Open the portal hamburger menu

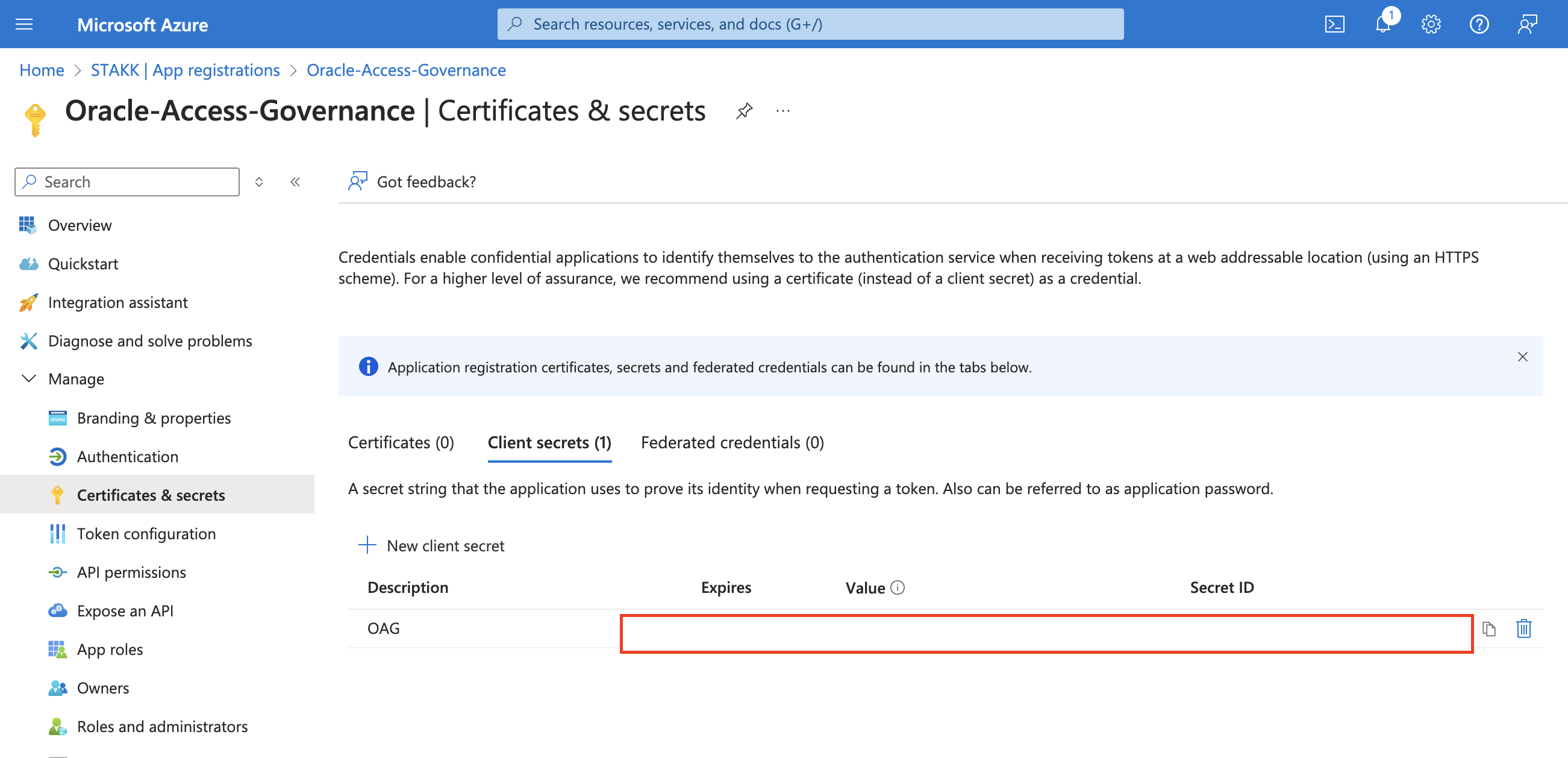coord(23,24)
